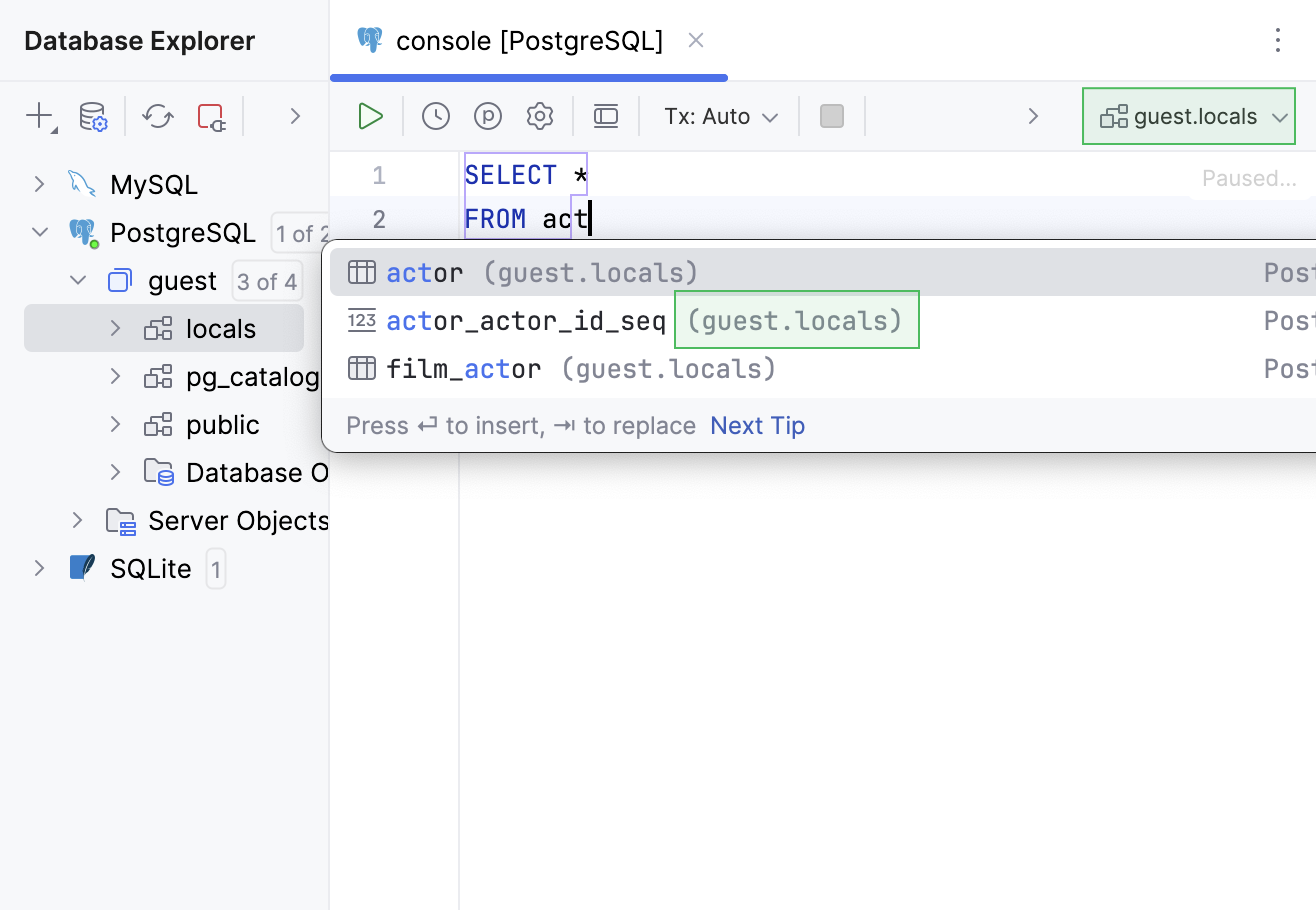Click the grey Stop execution button
Image resolution: width=1316 pixels, height=910 pixels.
coord(832,117)
